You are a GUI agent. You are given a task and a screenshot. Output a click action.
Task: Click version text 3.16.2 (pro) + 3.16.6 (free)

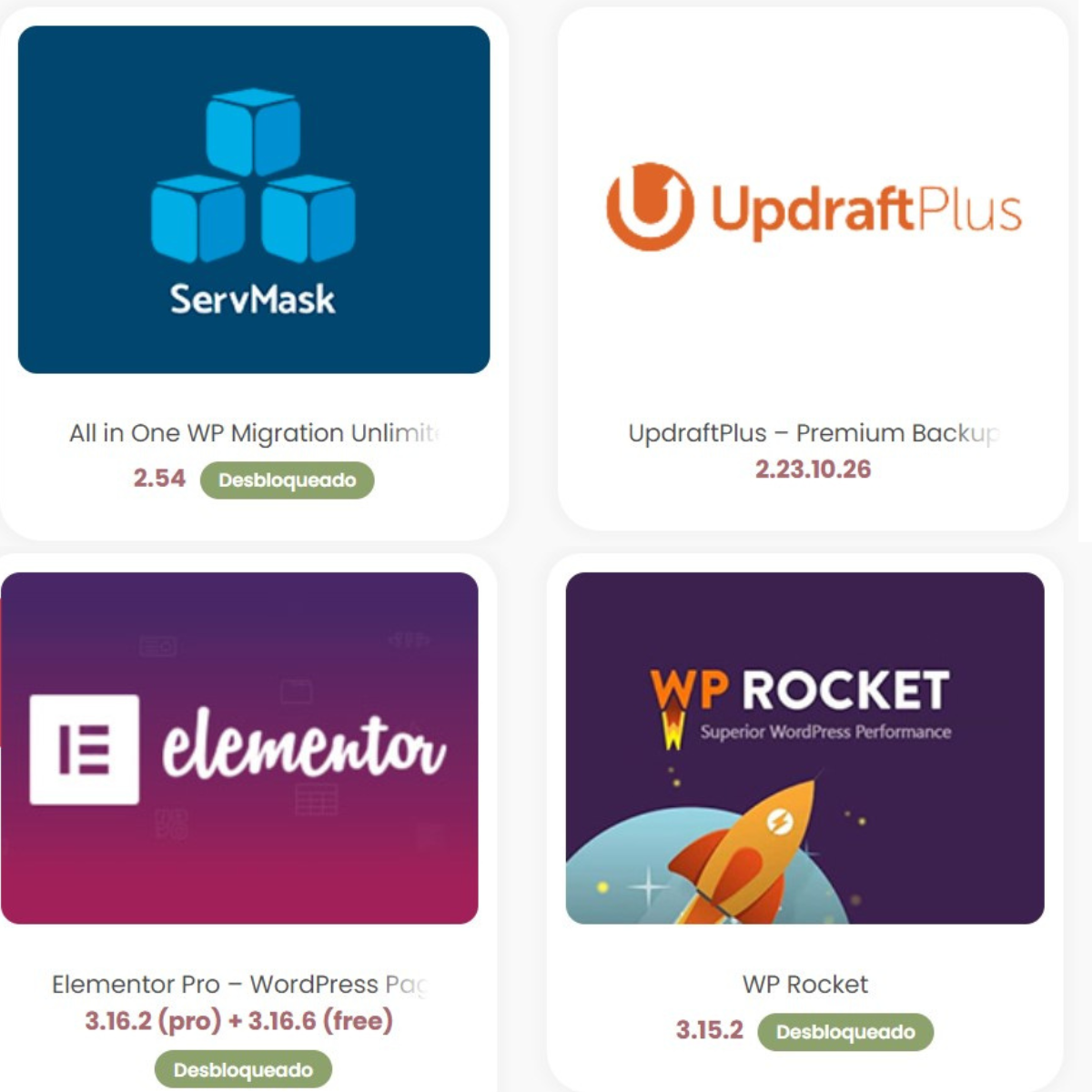point(239,1021)
